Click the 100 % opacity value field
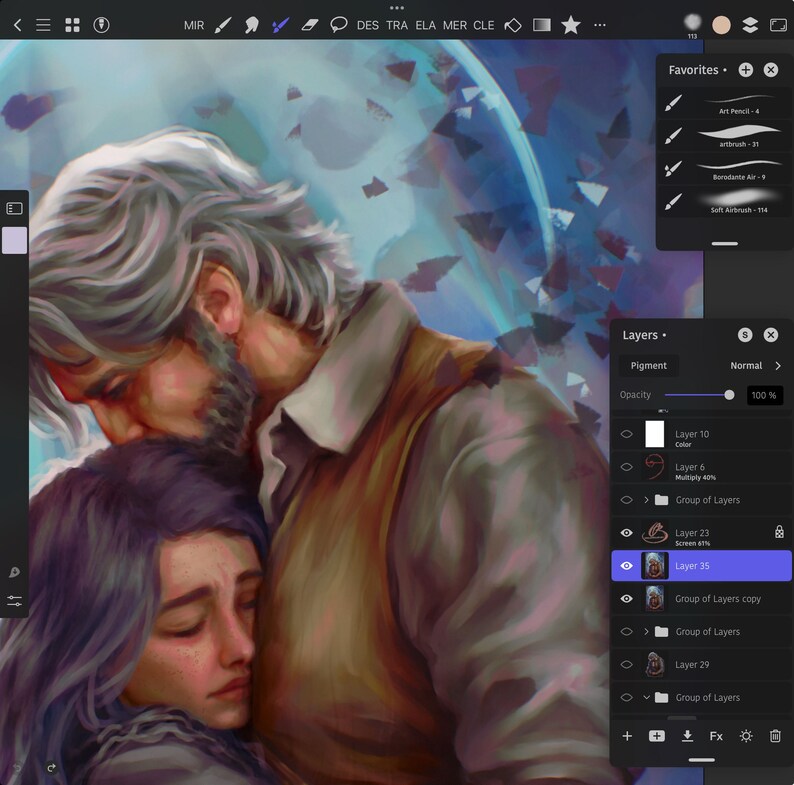This screenshot has width=794, height=785. (x=764, y=395)
